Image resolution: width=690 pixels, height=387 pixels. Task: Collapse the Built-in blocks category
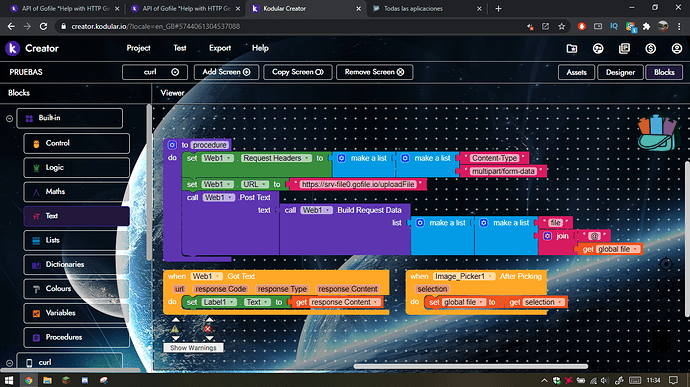tap(9, 118)
